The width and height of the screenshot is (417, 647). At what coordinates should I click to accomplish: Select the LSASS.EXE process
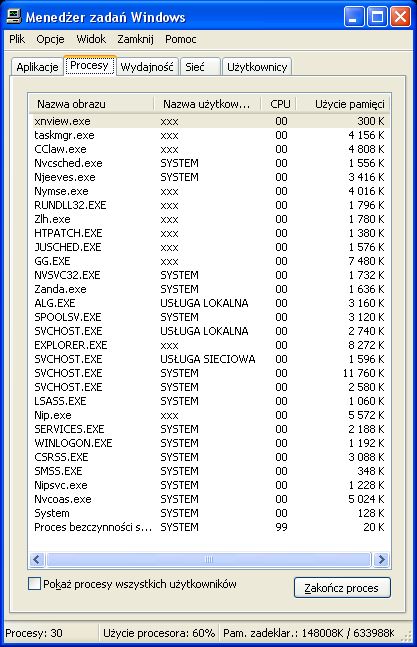[209, 401]
